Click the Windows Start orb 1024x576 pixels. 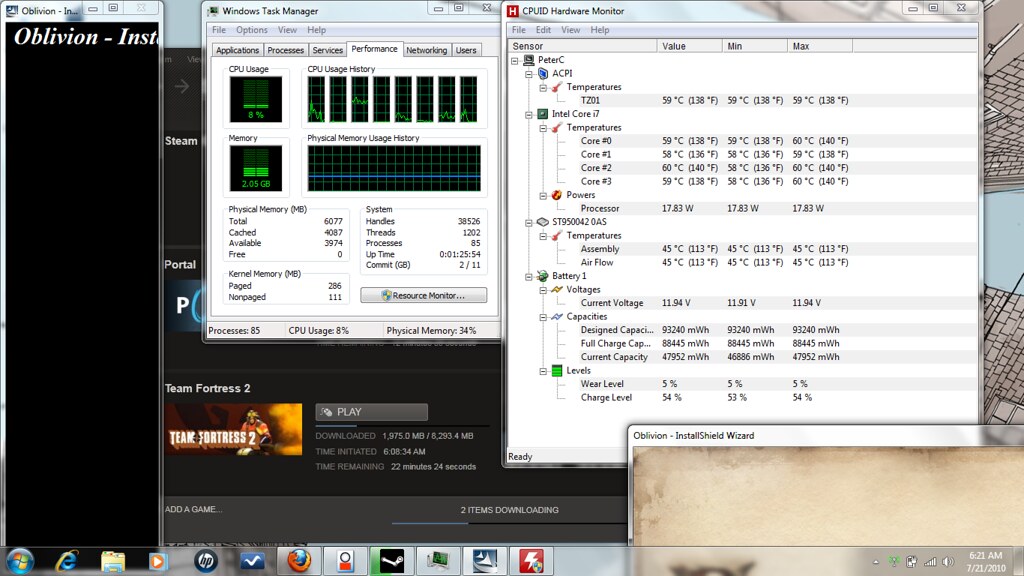pyautogui.click(x=19, y=561)
